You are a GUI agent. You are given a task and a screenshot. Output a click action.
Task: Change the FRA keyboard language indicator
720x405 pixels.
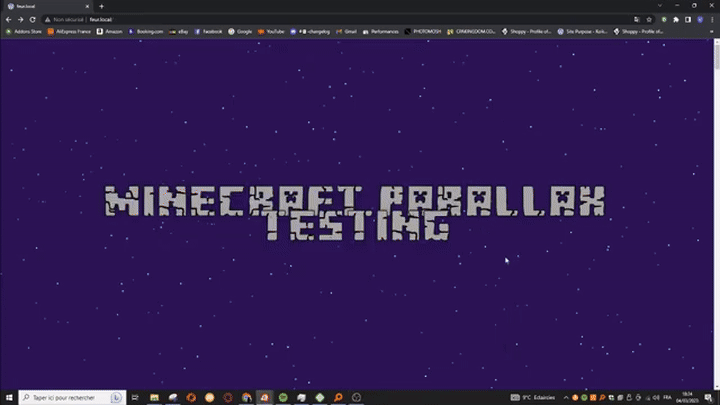point(668,398)
